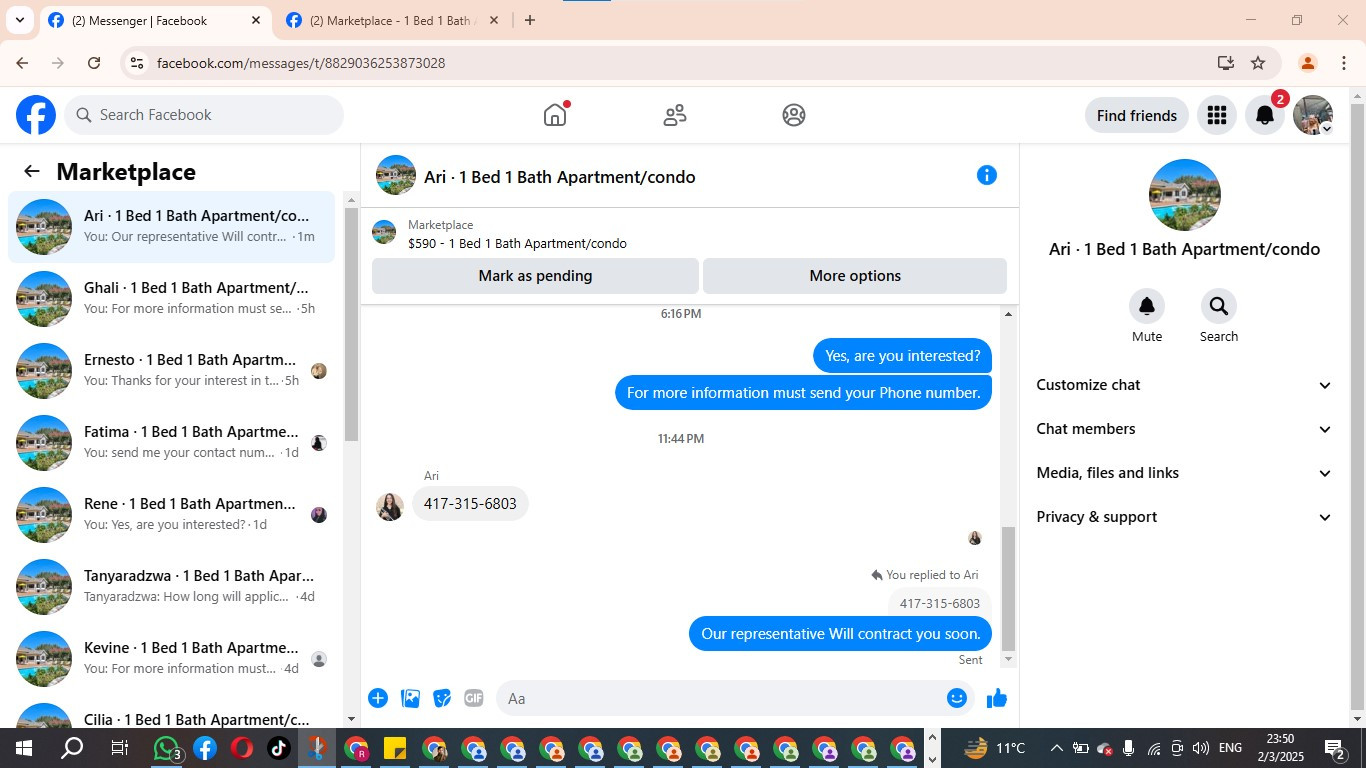This screenshot has height=768, width=1366.
Task: Open the Ghali conversation in the list
Action: pos(171,299)
